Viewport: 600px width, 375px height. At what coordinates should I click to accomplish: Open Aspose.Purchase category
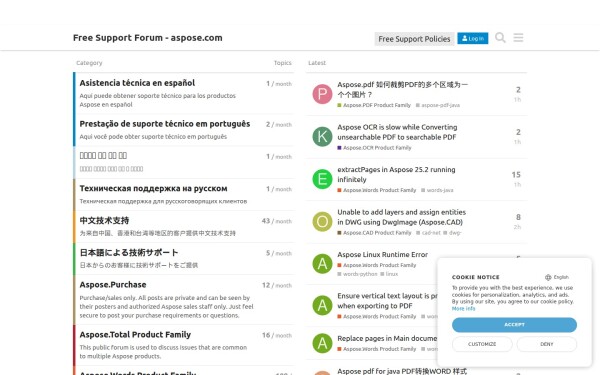pyautogui.click(x=113, y=285)
